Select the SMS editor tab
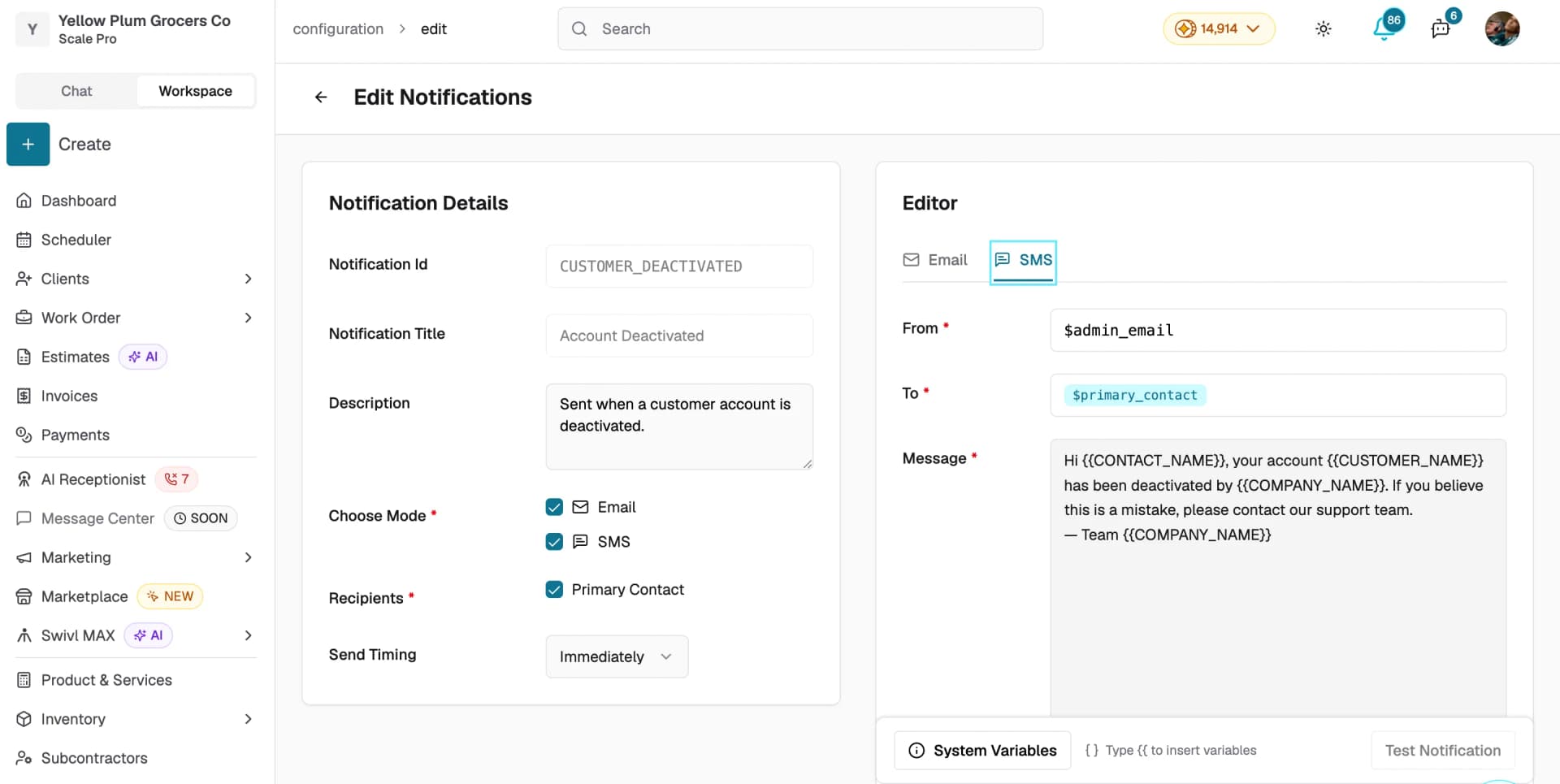Image resolution: width=1560 pixels, height=784 pixels. (1023, 261)
